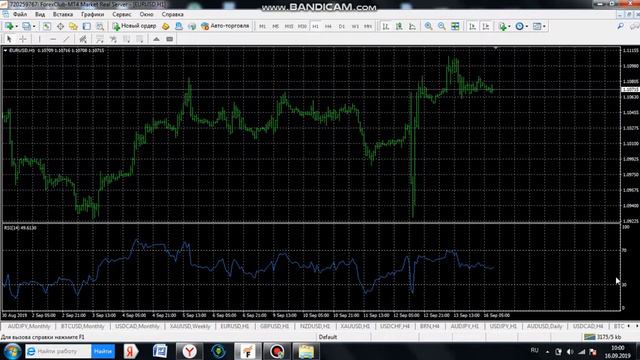Screen dimensions: 640x360
Task: Expand the Periods dropdown arrow
Action: (527, 27)
